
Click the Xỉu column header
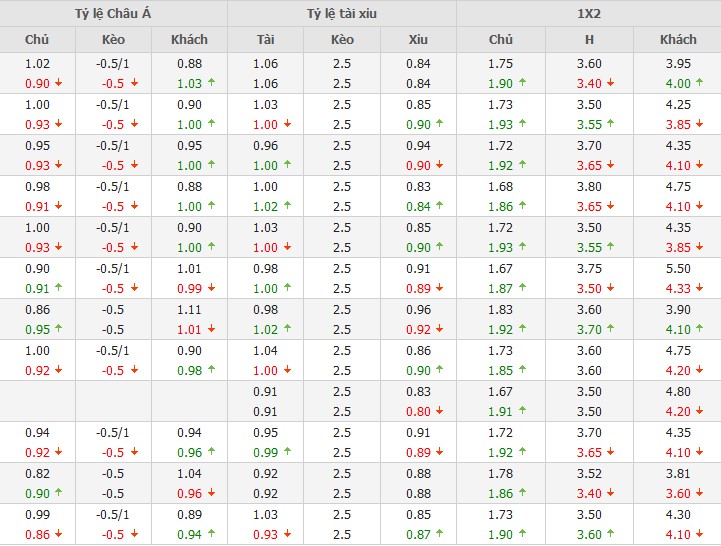418,40
